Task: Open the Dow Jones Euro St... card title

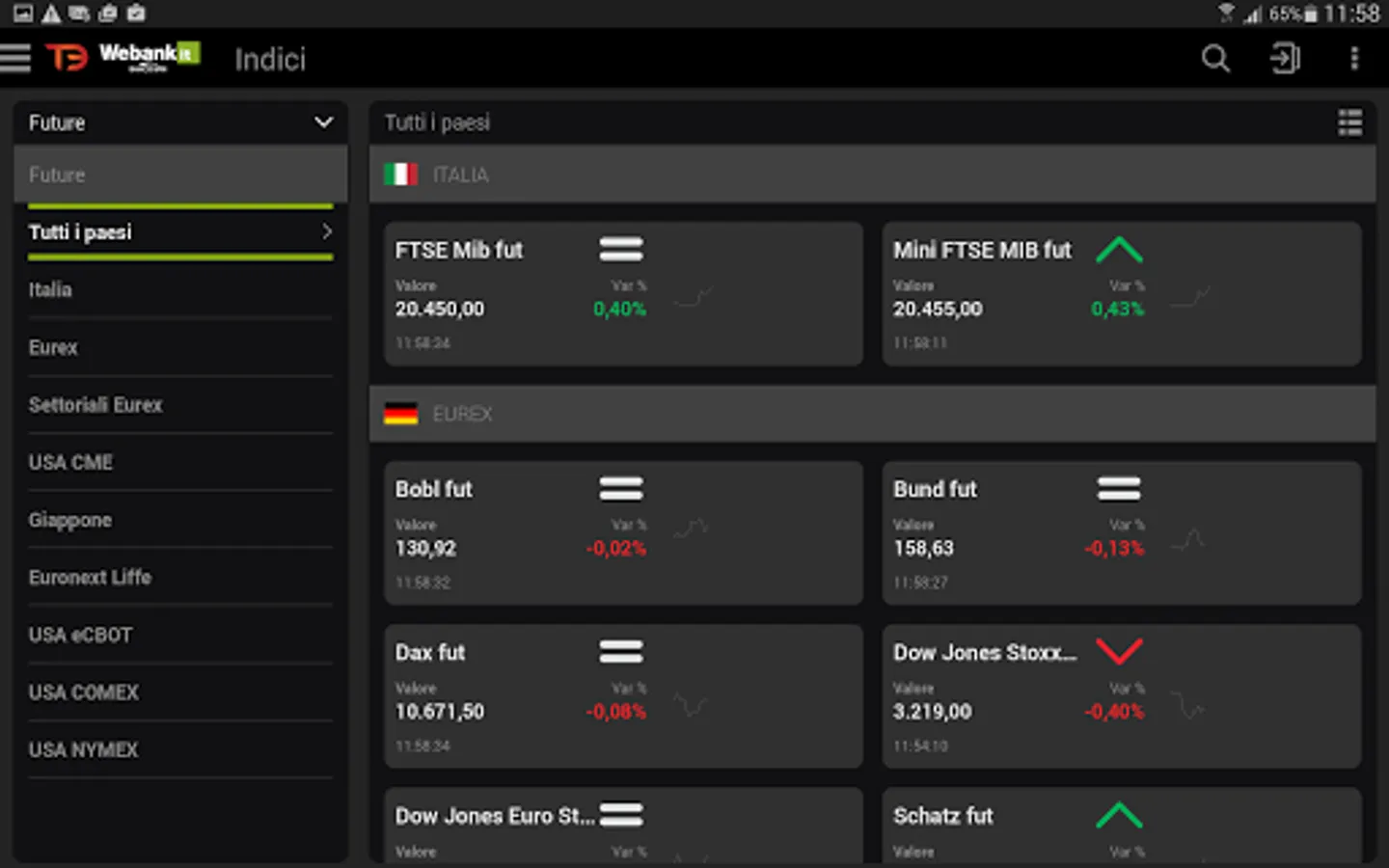Action: pos(495,816)
